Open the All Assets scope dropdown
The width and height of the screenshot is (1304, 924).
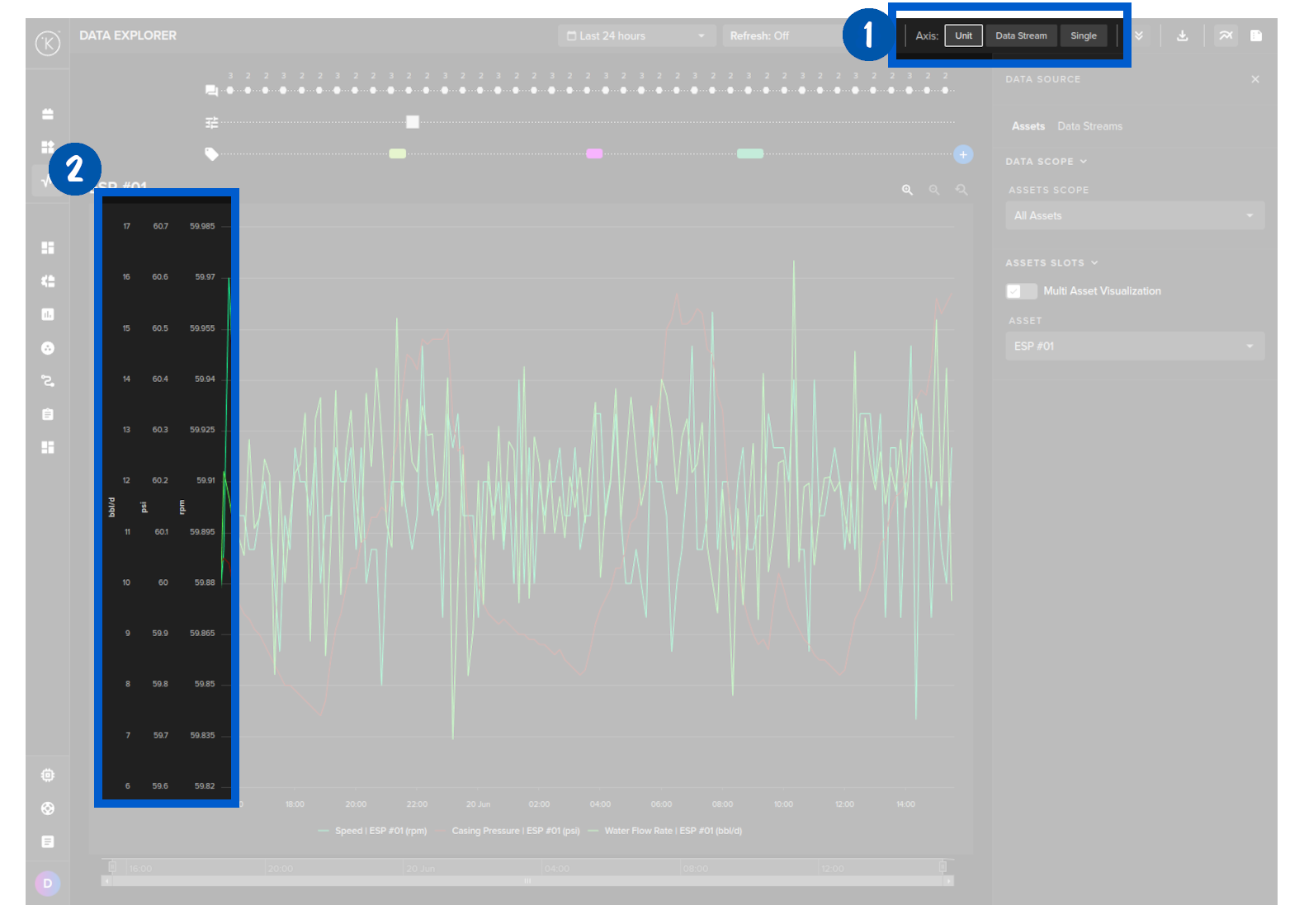(x=1134, y=216)
